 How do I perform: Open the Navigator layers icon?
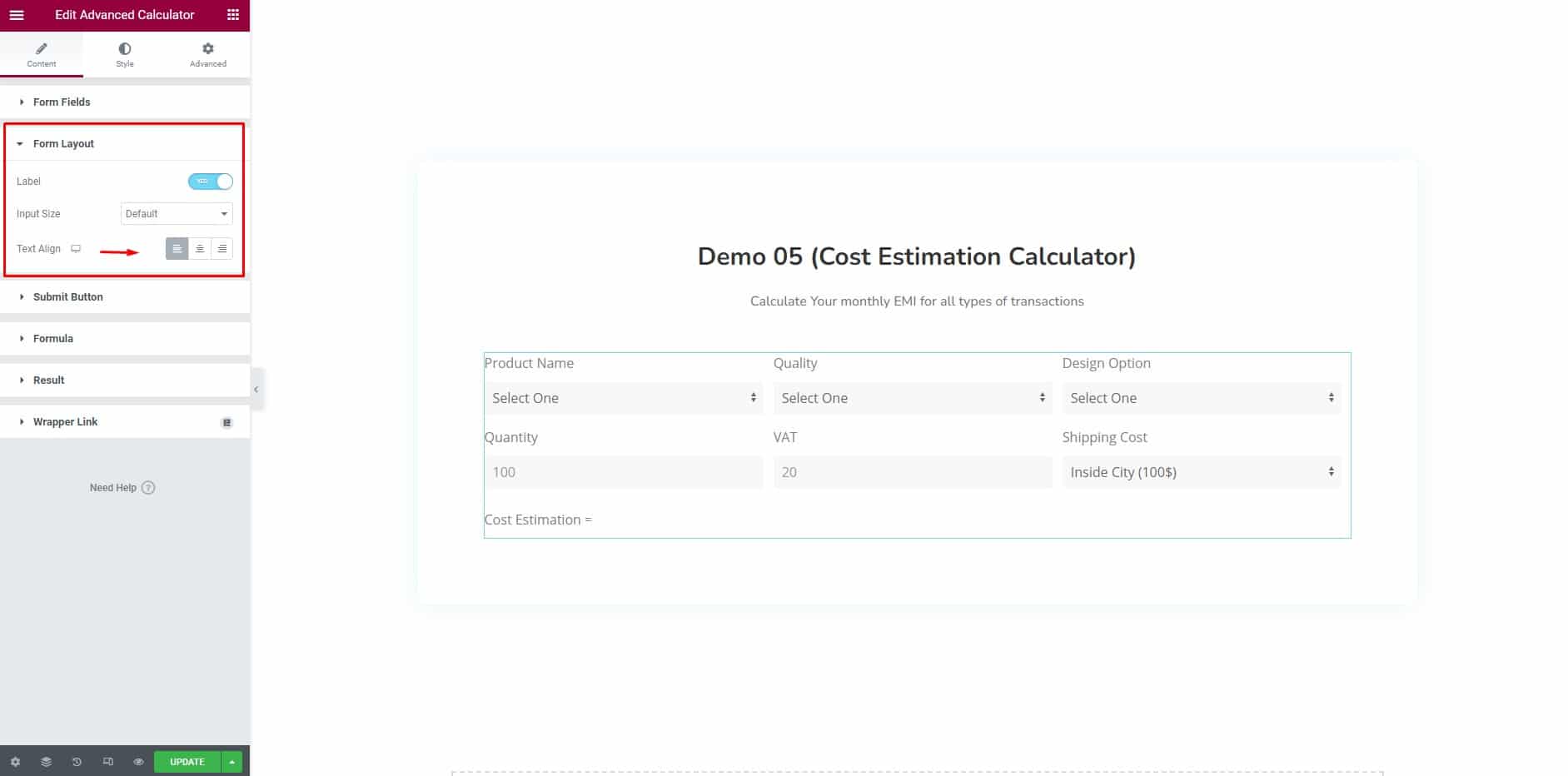pos(46,761)
